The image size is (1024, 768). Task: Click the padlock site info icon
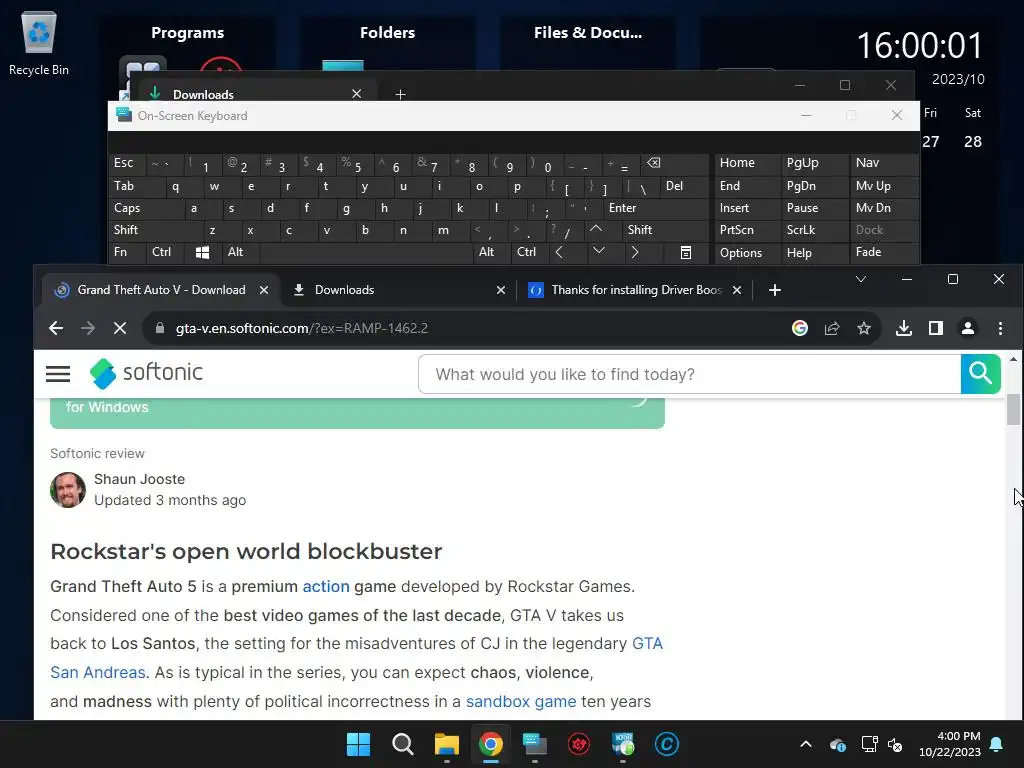tap(160, 328)
